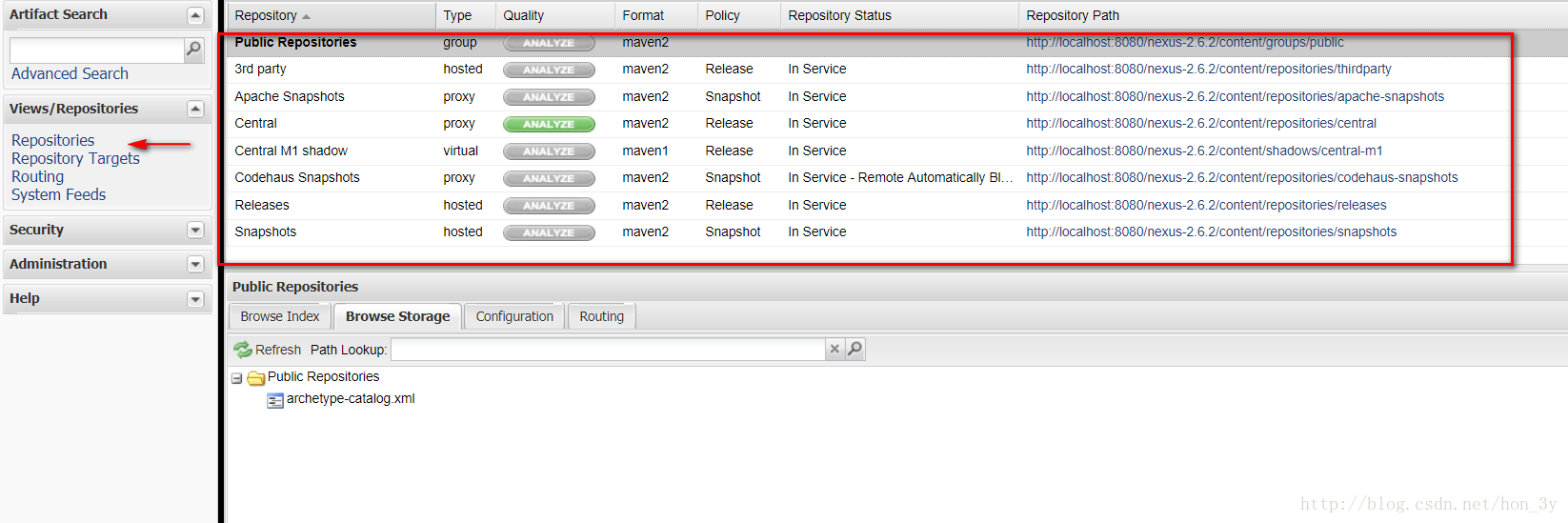This screenshot has width=1568, height=523.
Task: Click the Analyze button for Releases
Action: (549, 206)
